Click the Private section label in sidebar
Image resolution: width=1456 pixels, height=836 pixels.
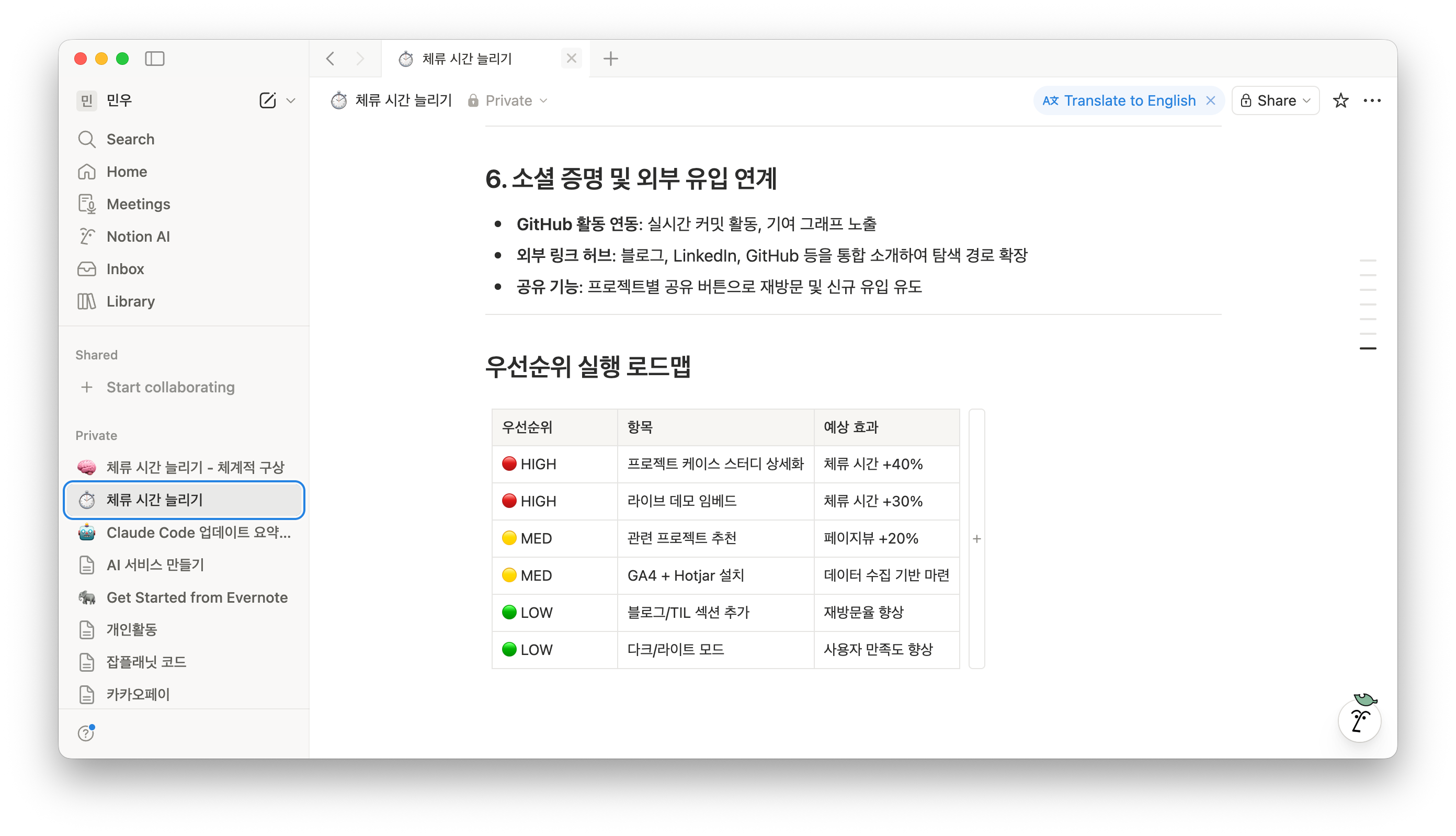[x=96, y=435]
